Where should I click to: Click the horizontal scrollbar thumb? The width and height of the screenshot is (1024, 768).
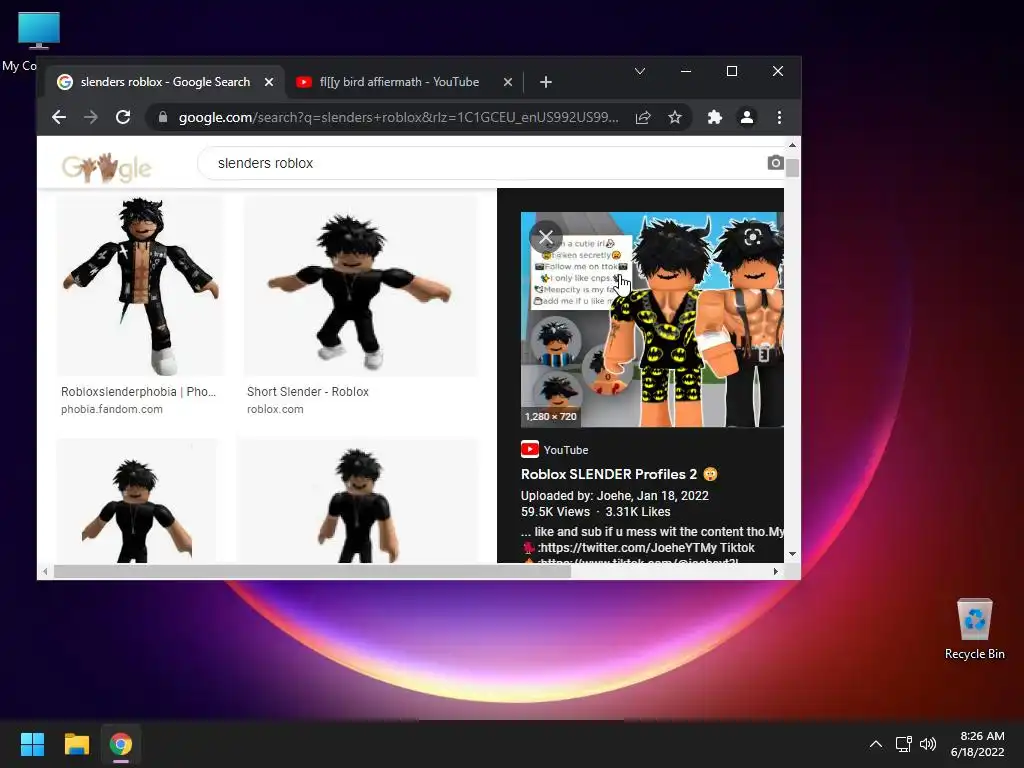tap(312, 571)
